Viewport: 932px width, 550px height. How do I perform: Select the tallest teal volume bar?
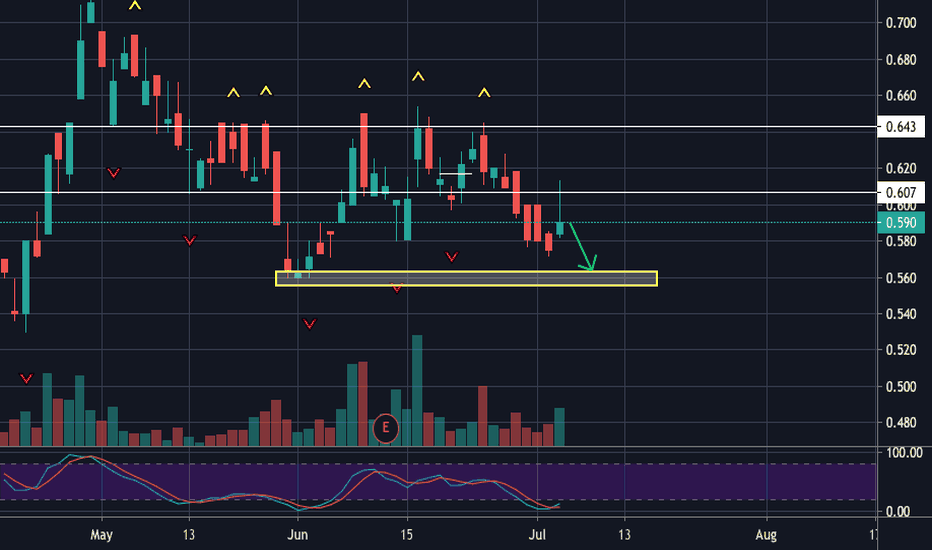[417, 391]
